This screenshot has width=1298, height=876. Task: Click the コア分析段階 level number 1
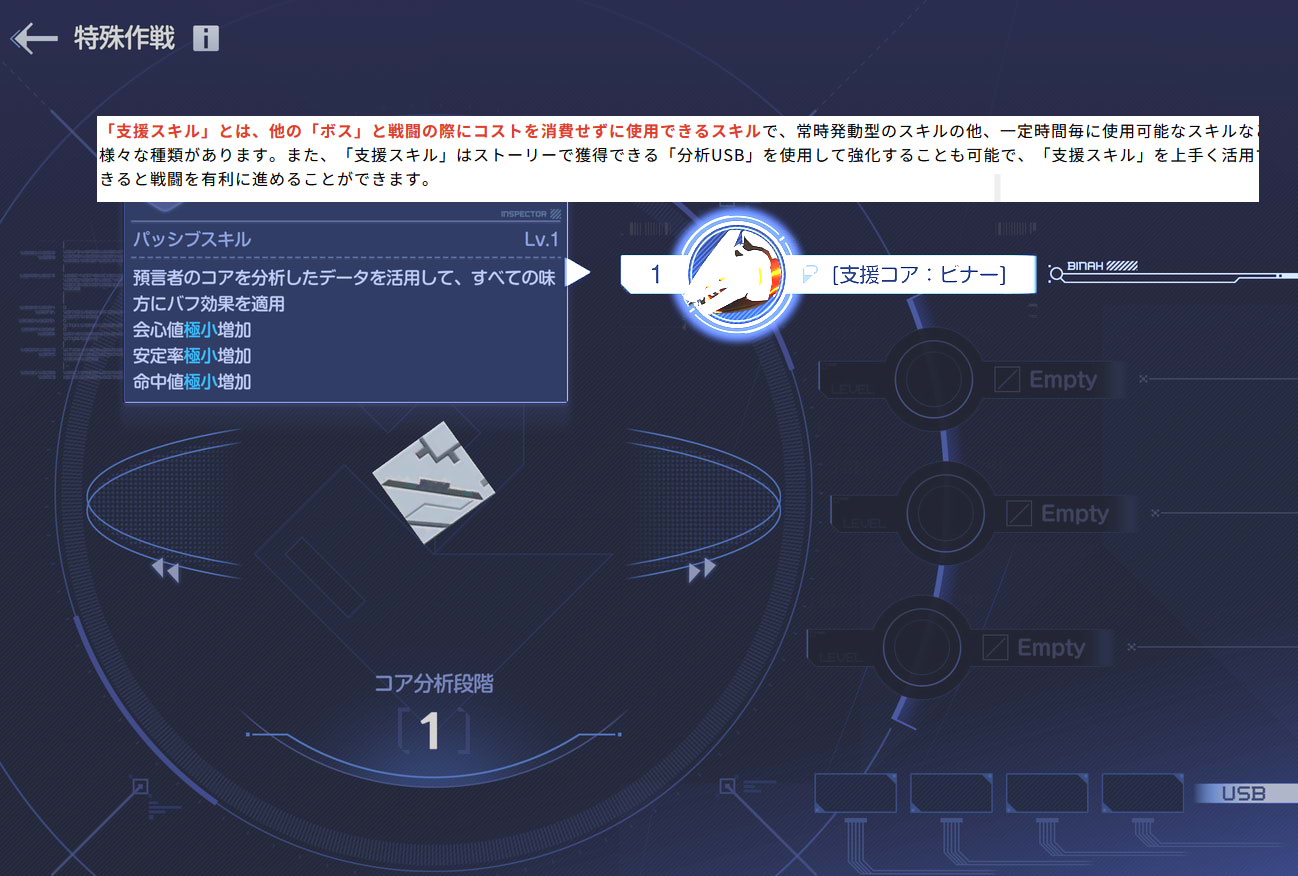[x=431, y=732]
